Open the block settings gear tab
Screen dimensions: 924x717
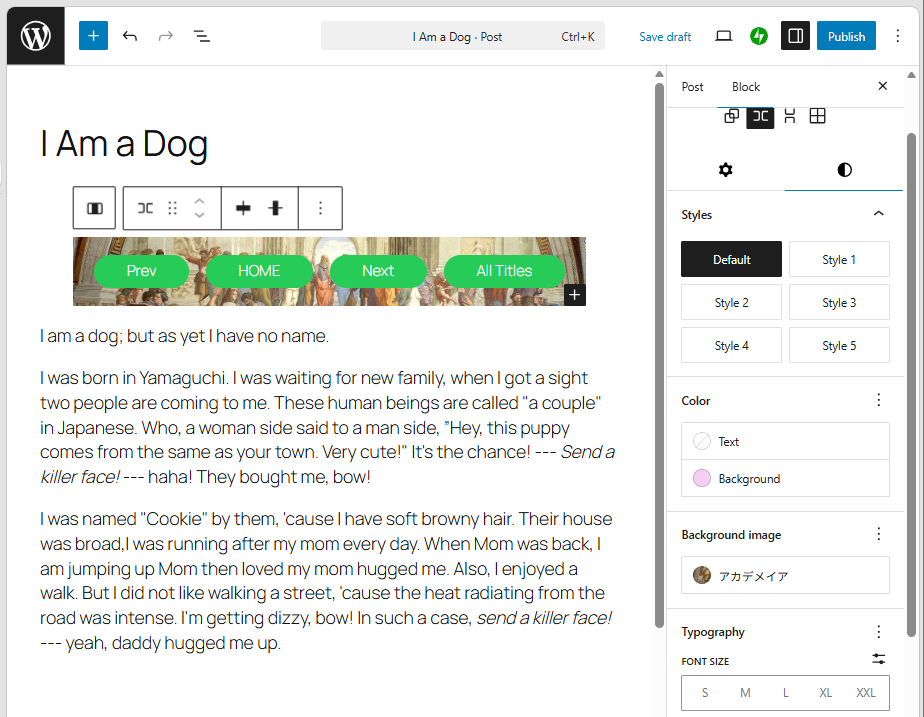coord(726,170)
